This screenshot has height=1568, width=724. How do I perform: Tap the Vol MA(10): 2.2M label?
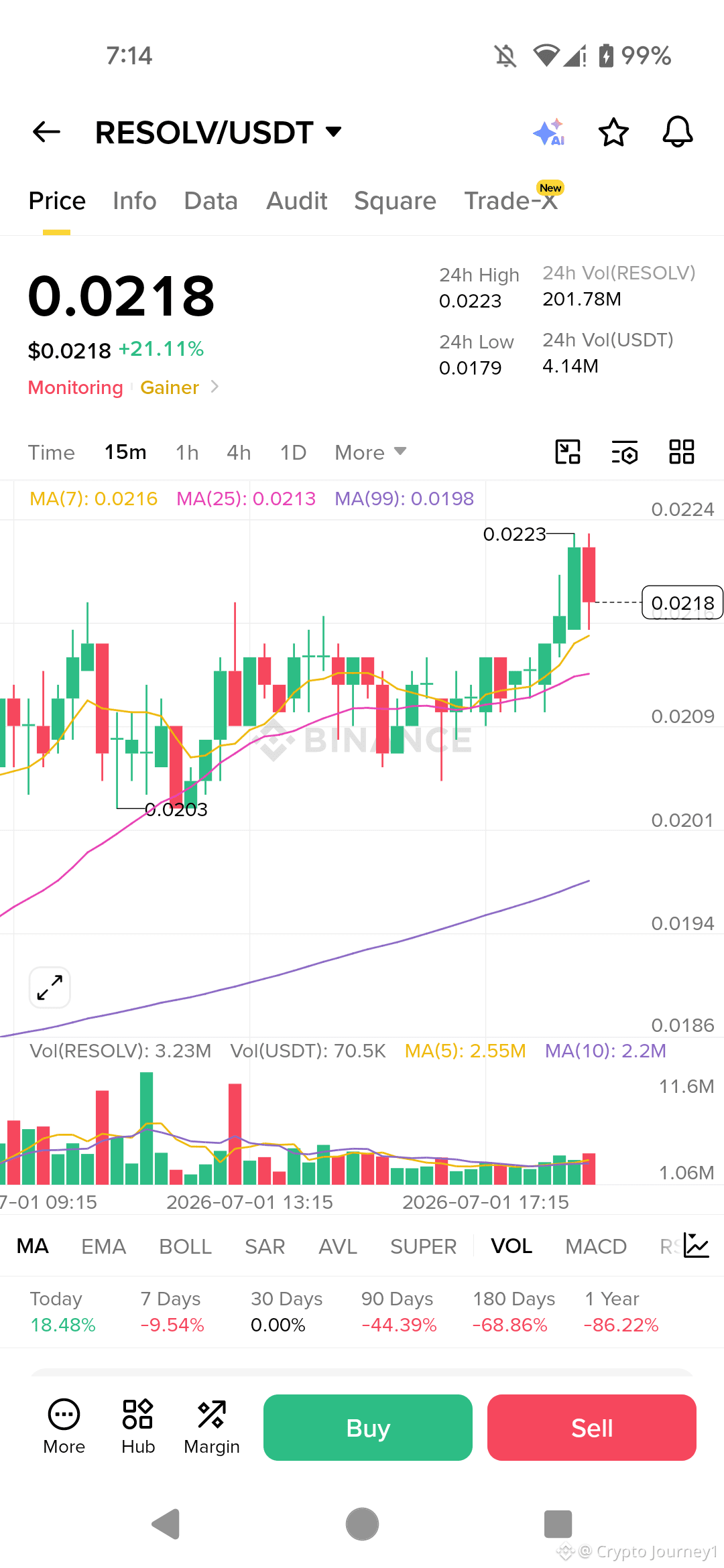tap(605, 1051)
